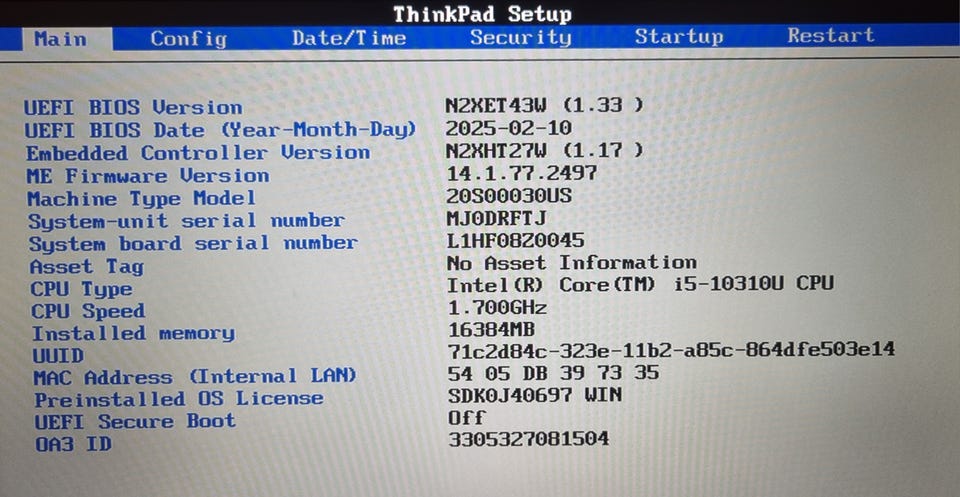
Task: Click the value N2XET43W (1.33 )
Action: (x=544, y=105)
